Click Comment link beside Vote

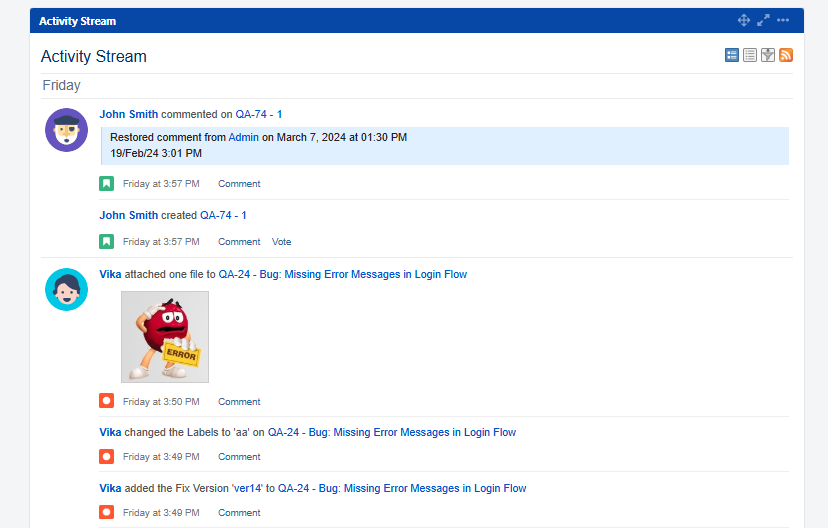coord(239,242)
